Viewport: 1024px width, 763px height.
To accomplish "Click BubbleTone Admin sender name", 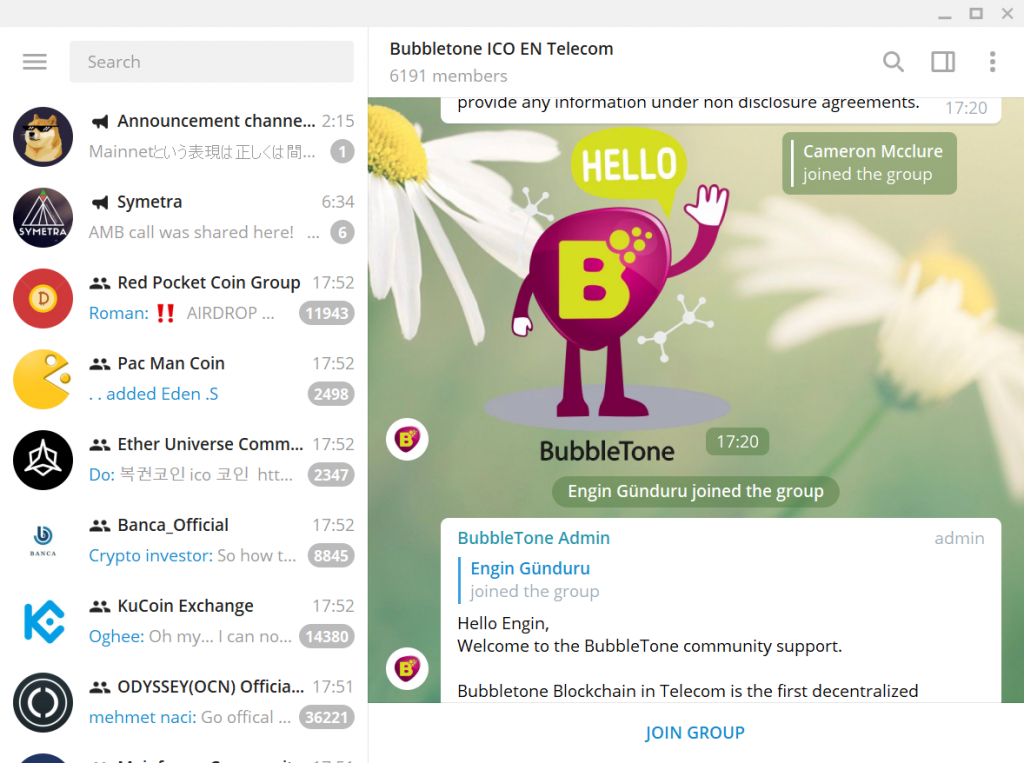I will (x=534, y=538).
